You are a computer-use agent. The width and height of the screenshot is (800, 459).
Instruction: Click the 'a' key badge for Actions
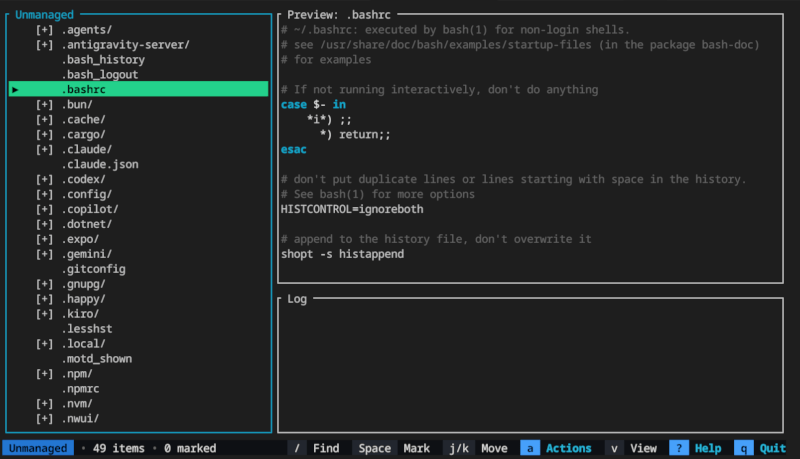(530, 448)
